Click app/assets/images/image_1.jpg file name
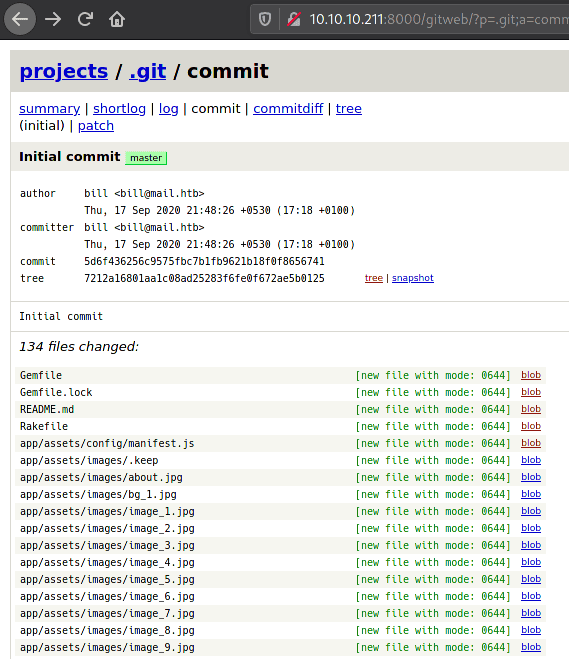 pyautogui.click(x=107, y=511)
